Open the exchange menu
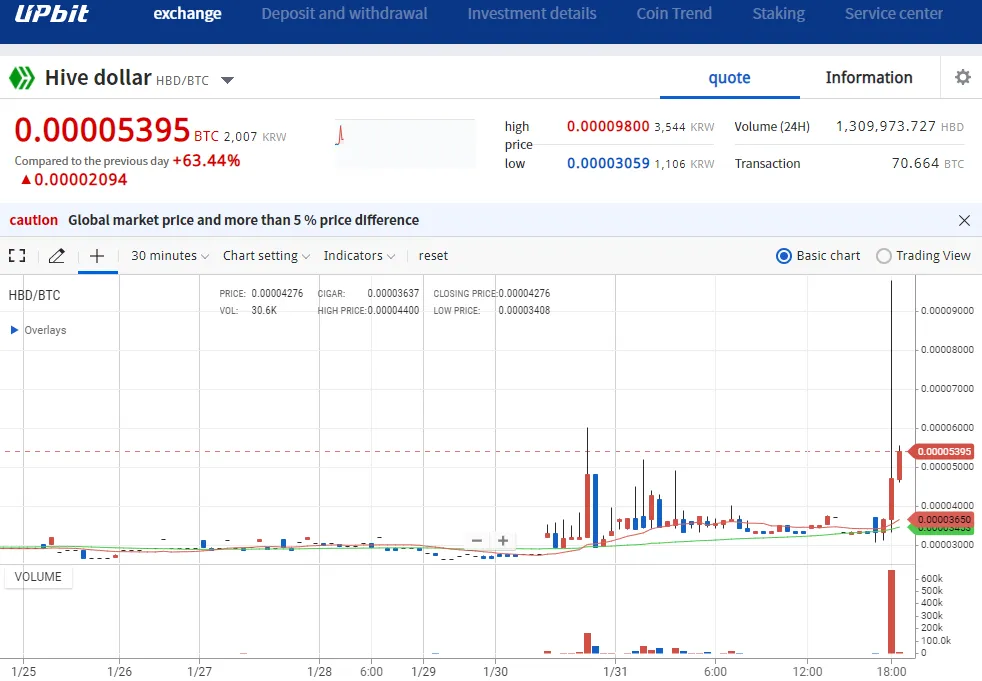The width and height of the screenshot is (982, 681). (x=187, y=14)
